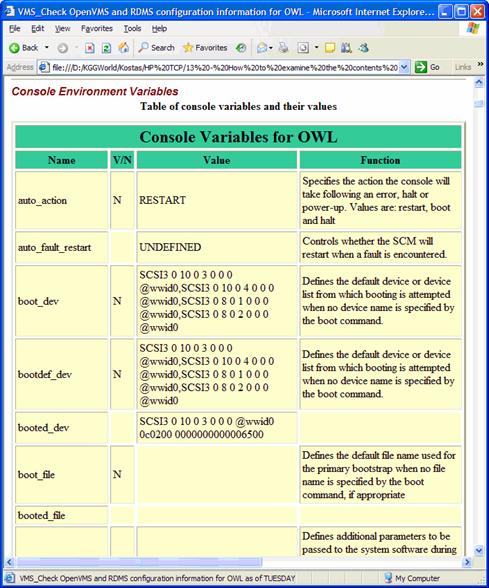The height and width of the screenshot is (588, 489).
Task: Refresh the page with the green arrows icon
Action: [x=106, y=48]
